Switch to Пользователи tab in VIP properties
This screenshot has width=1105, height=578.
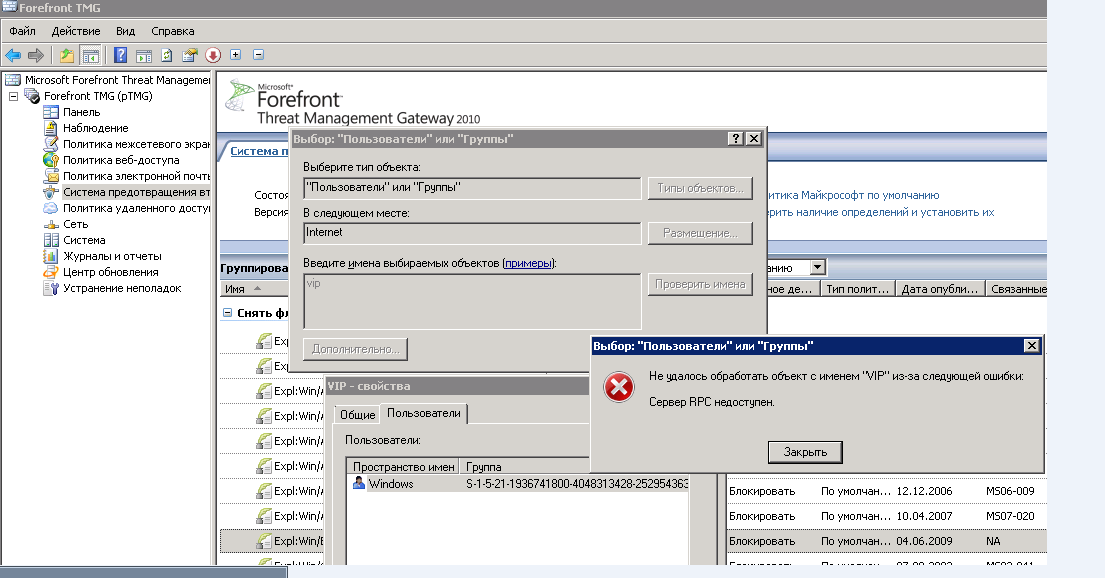pos(424,413)
